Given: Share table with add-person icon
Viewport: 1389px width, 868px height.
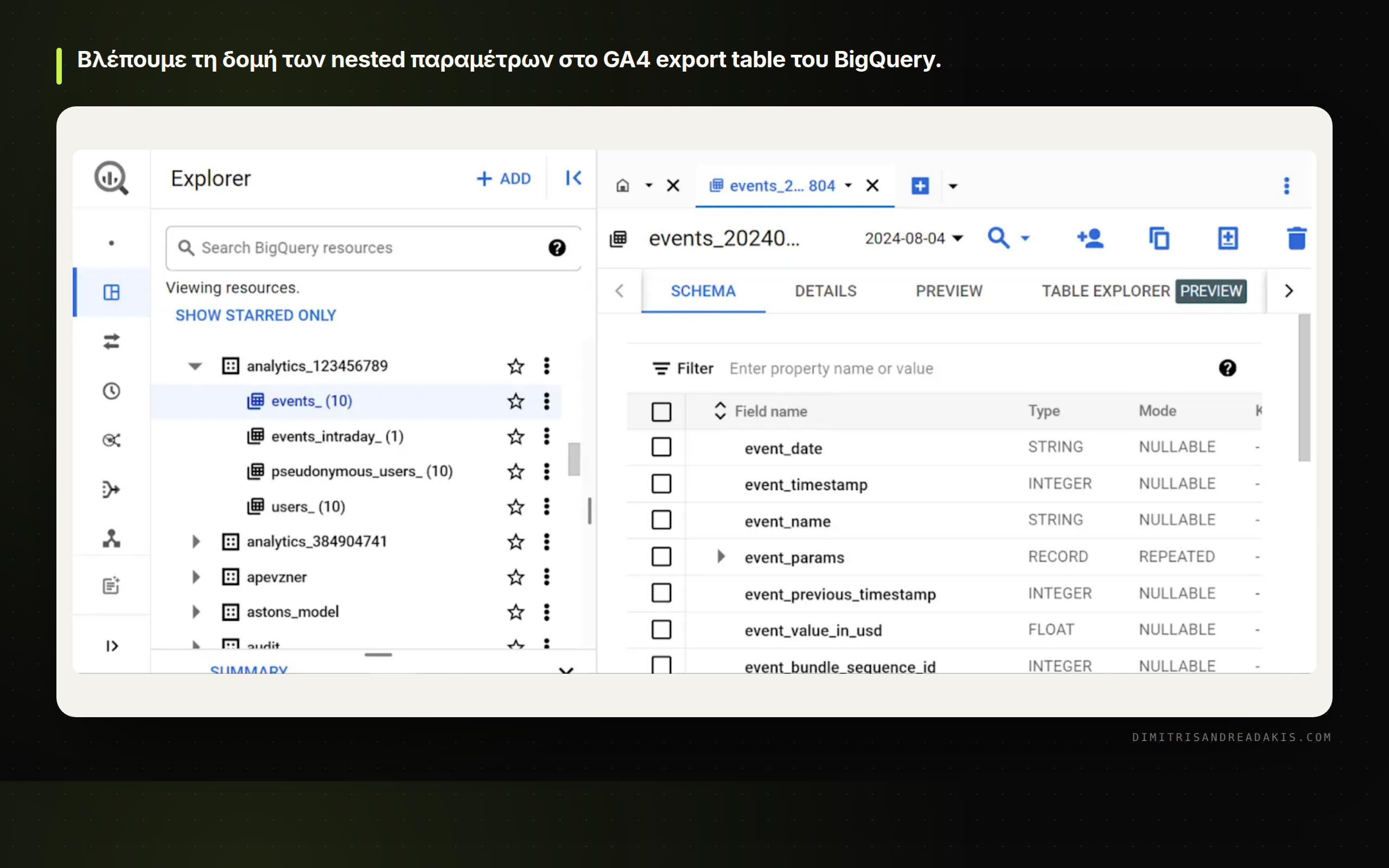Looking at the screenshot, I should click(x=1090, y=238).
